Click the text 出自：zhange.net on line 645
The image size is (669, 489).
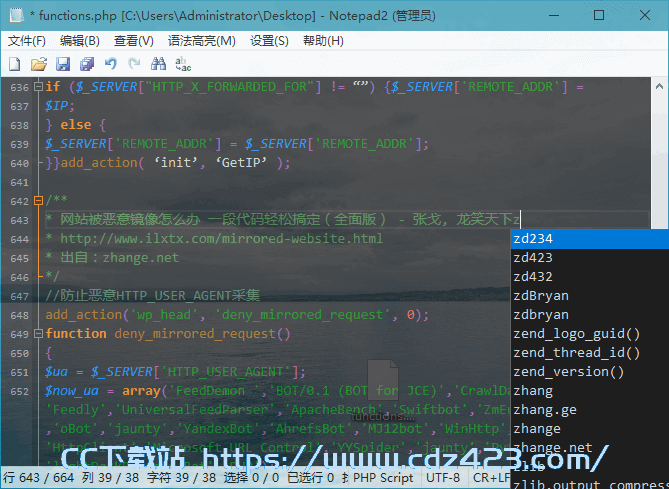pos(119,258)
